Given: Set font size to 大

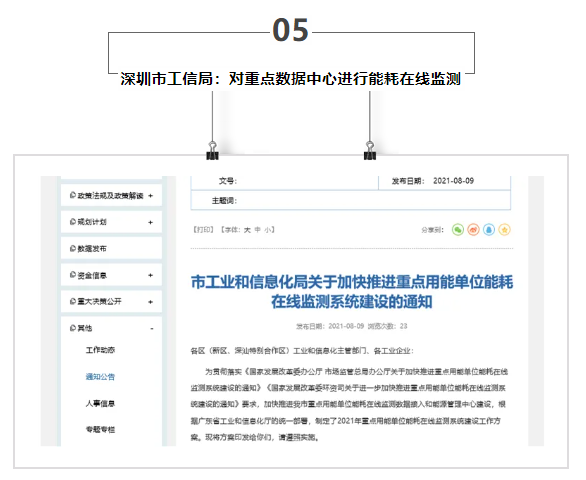Looking at the screenshot, I should point(247,230).
